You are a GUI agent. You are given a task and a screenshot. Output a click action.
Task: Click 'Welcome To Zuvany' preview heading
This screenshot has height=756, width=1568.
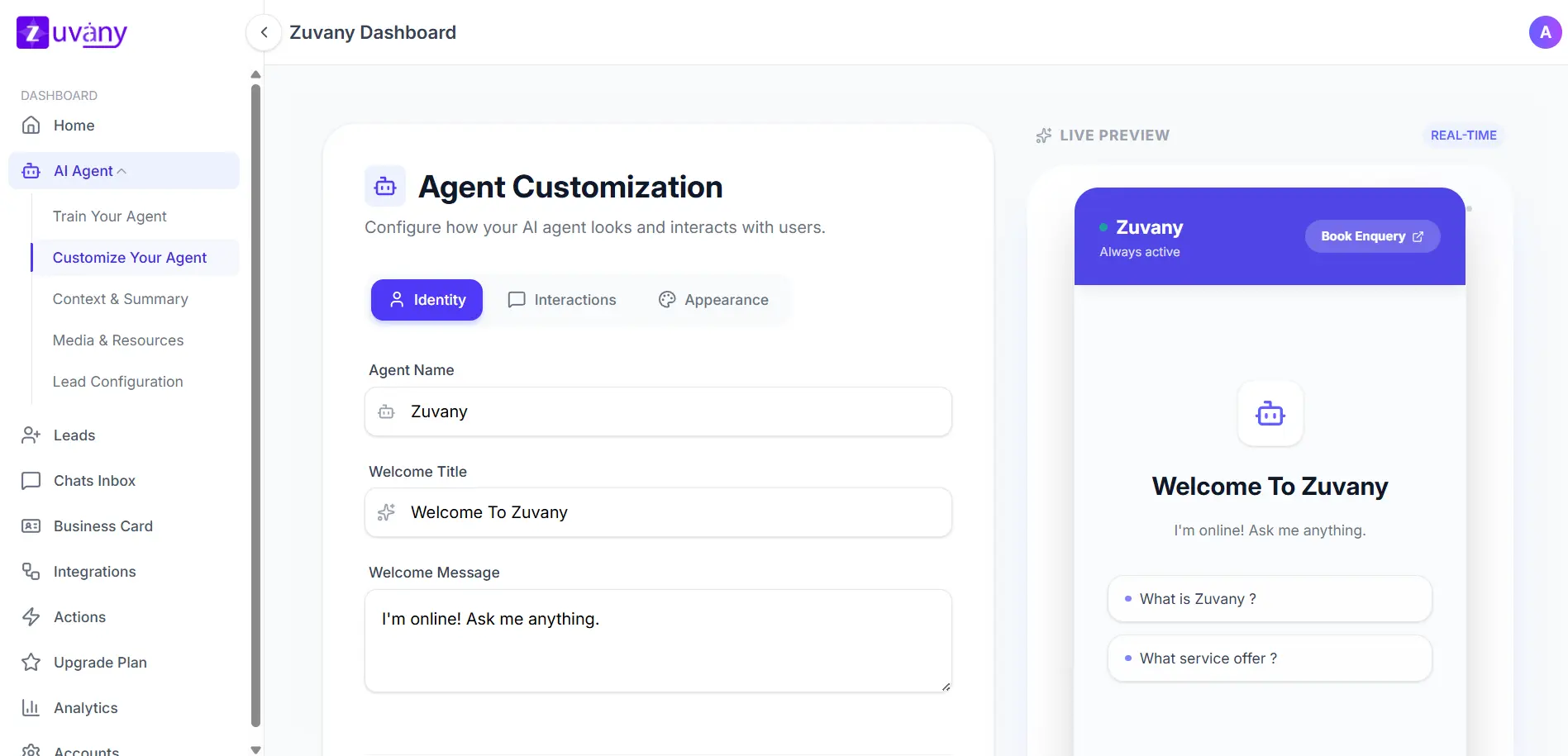click(1270, 486)
